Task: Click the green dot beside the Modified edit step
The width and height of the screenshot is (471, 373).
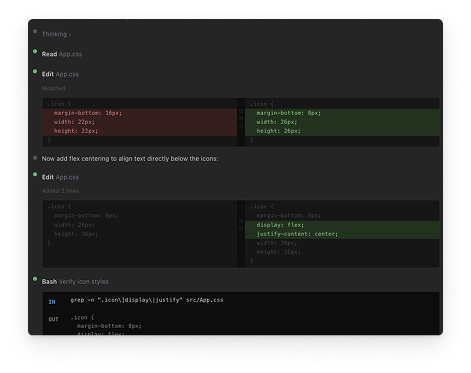Action: [x=35, y=71]
